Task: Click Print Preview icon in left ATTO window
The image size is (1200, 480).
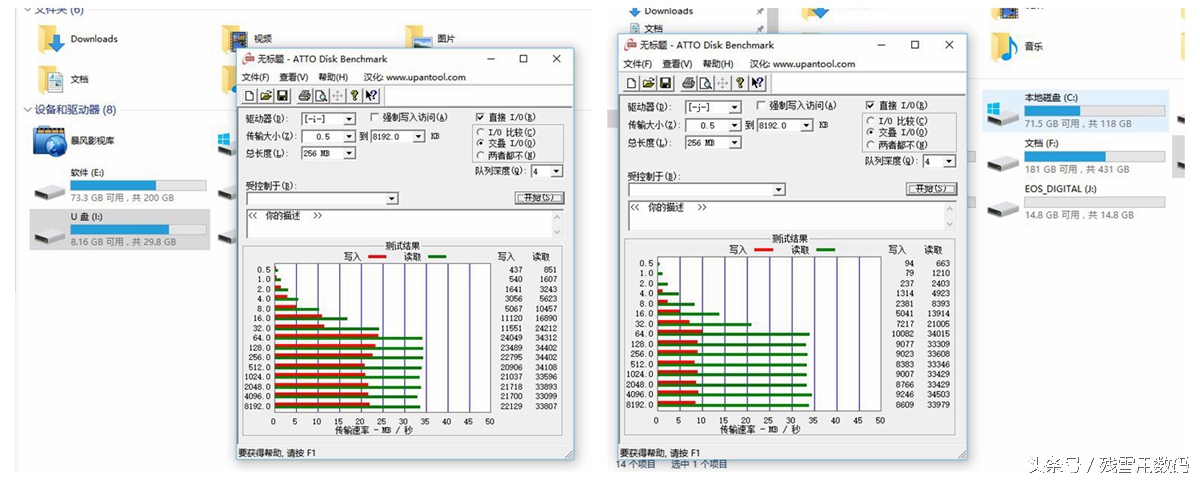Action: (x=320, y=96)
